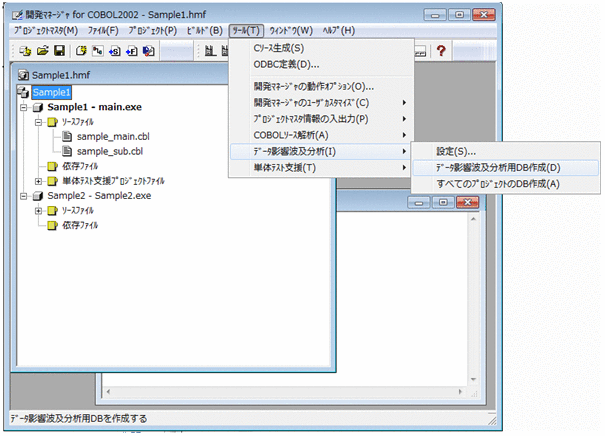Select the データ影響波及分析(I) menu entry
The height and width of the screenshot is (436, 605).
pyautogui.click(x=321, y=151)
